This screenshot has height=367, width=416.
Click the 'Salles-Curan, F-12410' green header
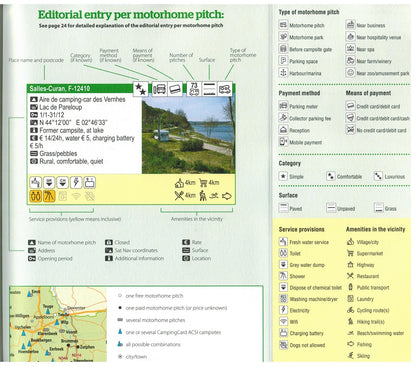(59, 88)
